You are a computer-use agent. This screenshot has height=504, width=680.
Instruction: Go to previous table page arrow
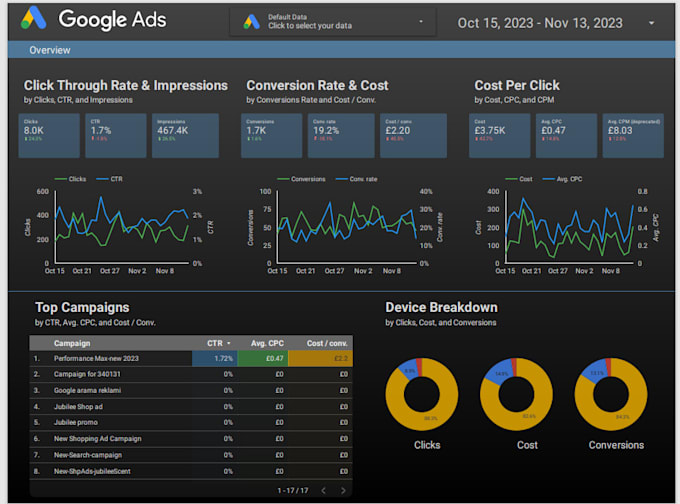(x=323, y=491)
